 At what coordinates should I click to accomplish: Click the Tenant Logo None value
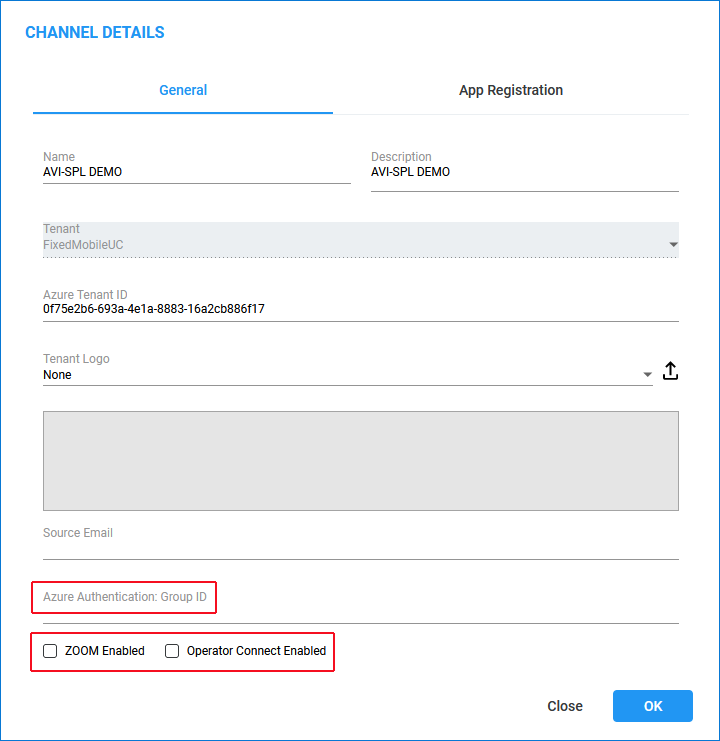57,375
